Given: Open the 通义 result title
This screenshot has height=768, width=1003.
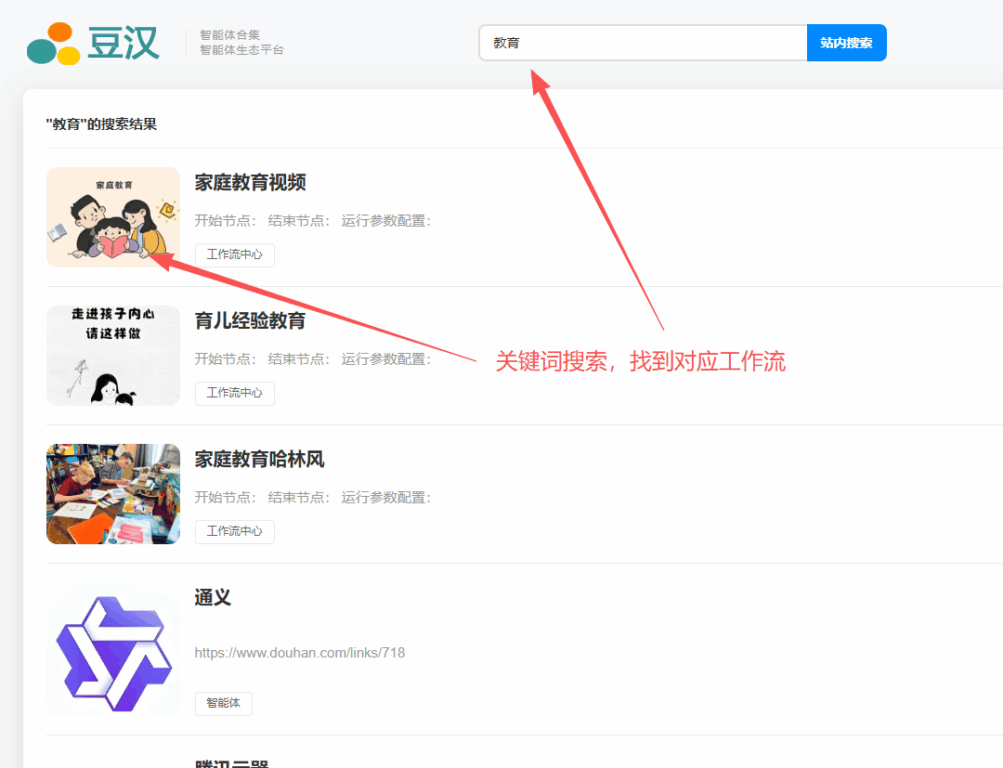Looking at the screenshot, I should (213, 598).
